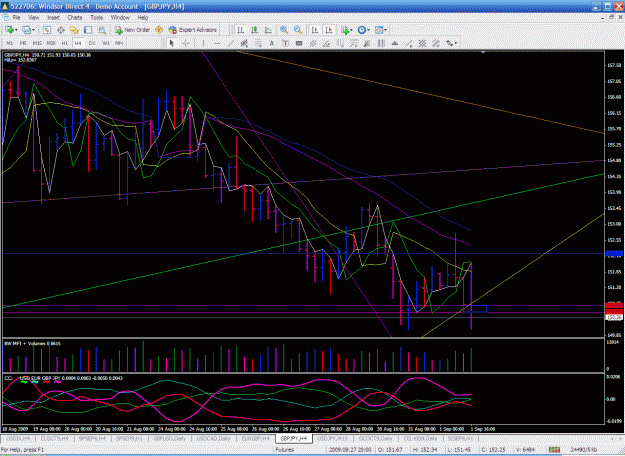Switch to line chart mode
This screenshot has width=625, height=456.
[x=268, y=30]
